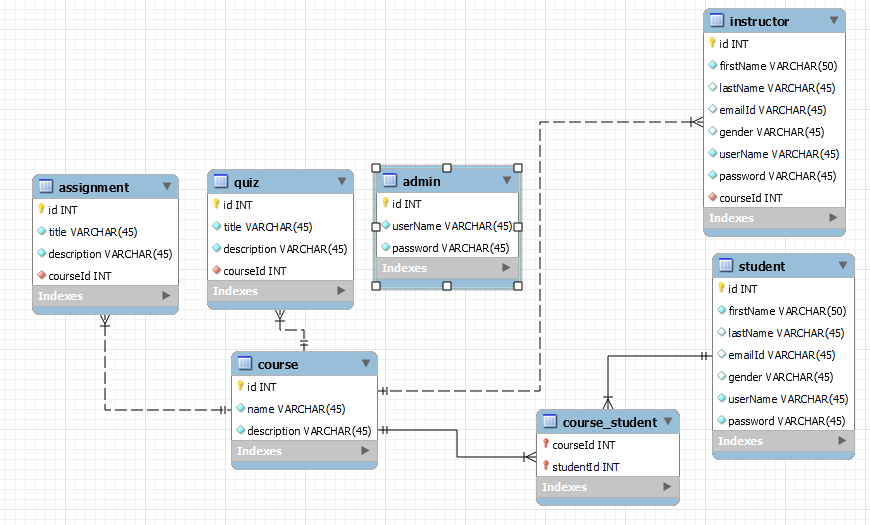Screen dimensions: 870x525
Task: Click the primary key icon of quiz id
Action: click(x=216, y=204)
